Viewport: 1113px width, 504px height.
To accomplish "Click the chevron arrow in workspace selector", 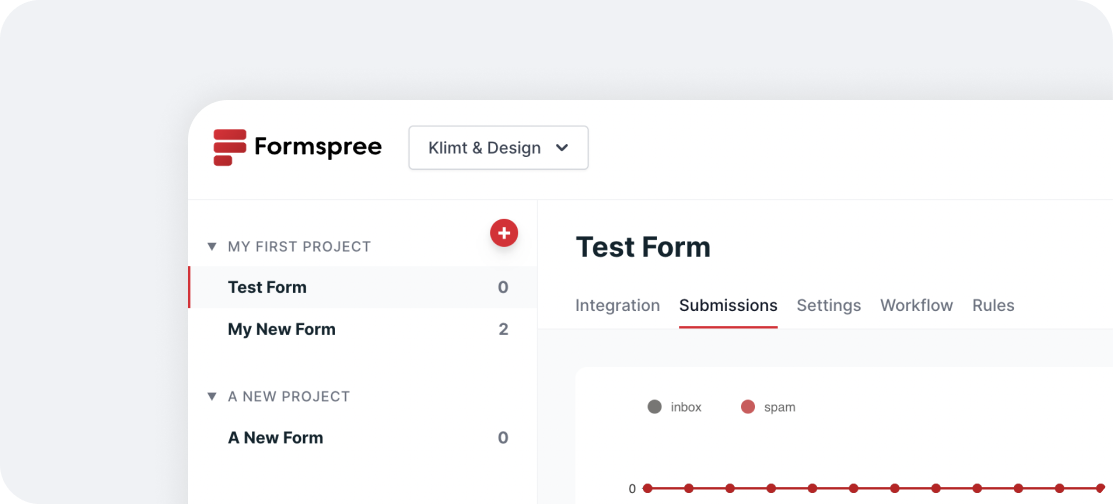I will [562, 148].
